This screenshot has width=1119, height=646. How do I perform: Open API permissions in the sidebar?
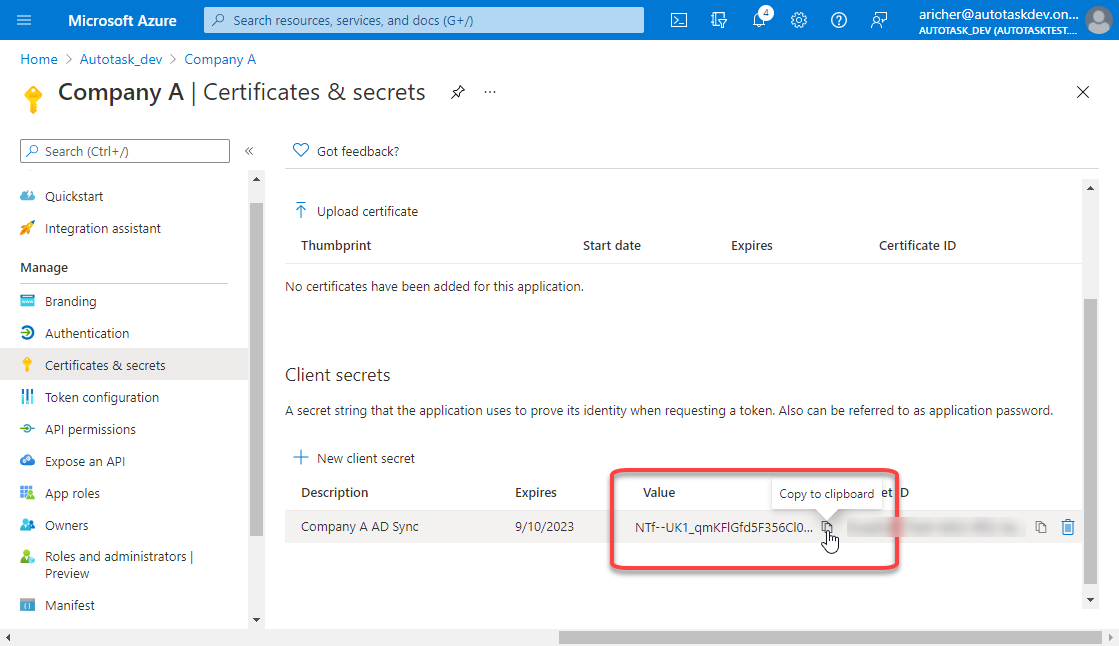[90, 429]
